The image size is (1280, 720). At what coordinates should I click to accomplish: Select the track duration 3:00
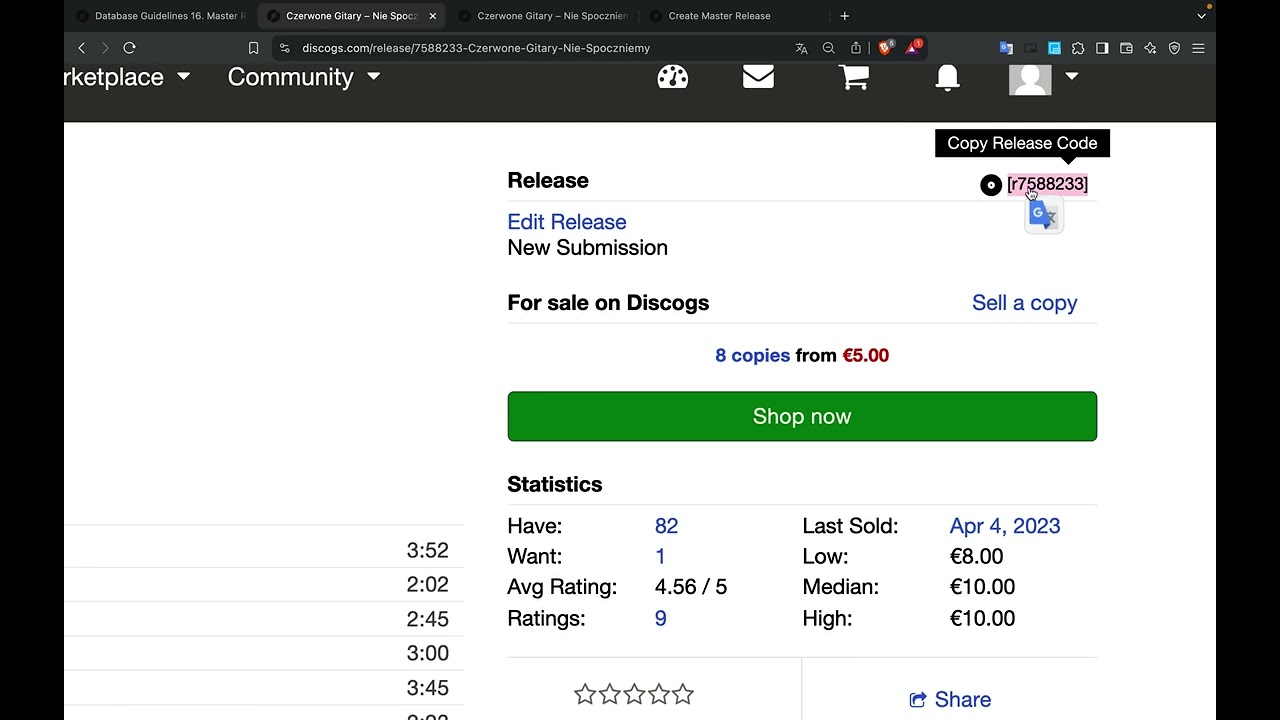[x=427, y=653]
